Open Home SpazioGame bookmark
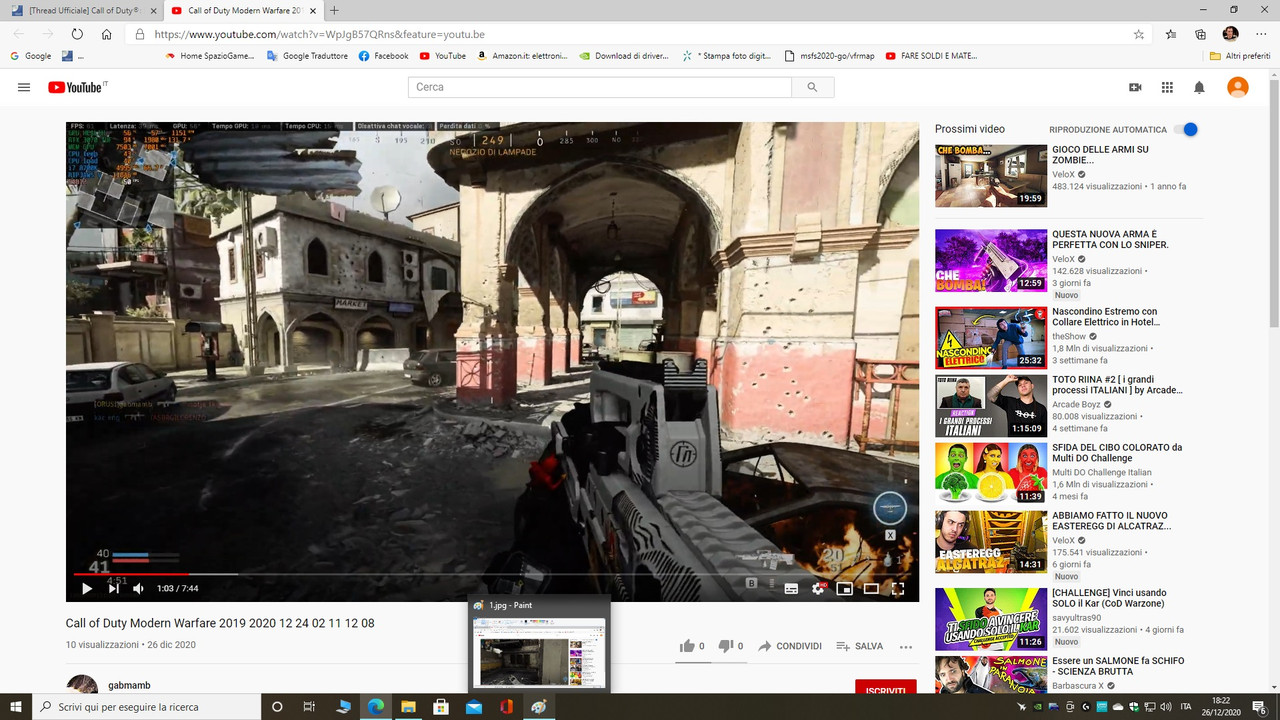Screen dimensions: 1280x720 click(209, 56)
